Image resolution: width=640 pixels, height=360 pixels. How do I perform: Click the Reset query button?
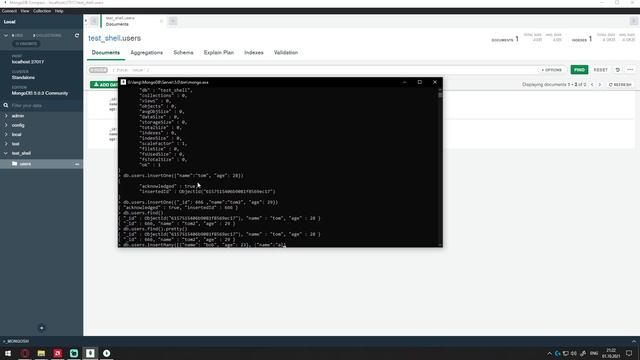pos(600,70)
